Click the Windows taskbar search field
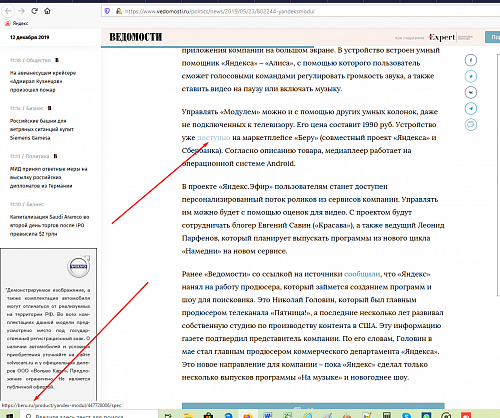The height and width of the screenshot is (418, 500). coord(88,415)
